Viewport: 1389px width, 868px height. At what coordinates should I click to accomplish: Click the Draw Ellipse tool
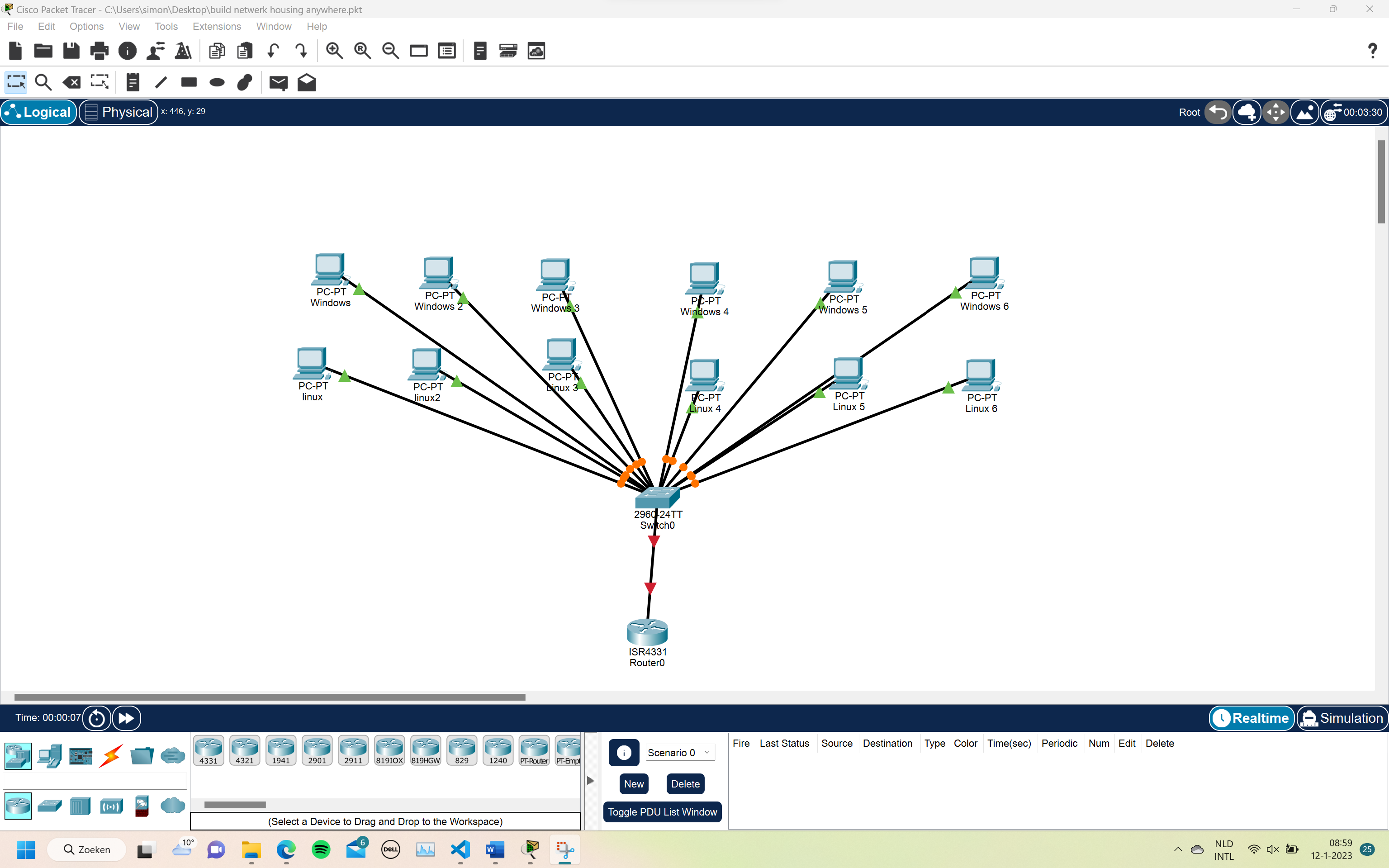click(217, 83)
